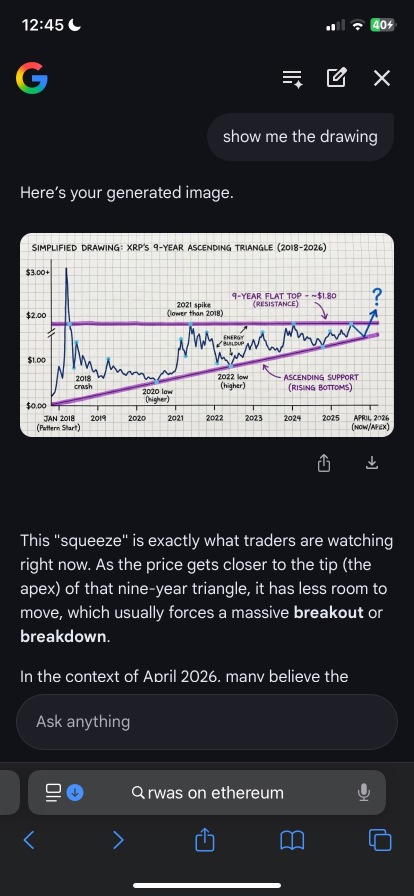Tap the microphone in the address bar
Image resolution: width=414 pixels, height=896 pixels.
(363, 793)
